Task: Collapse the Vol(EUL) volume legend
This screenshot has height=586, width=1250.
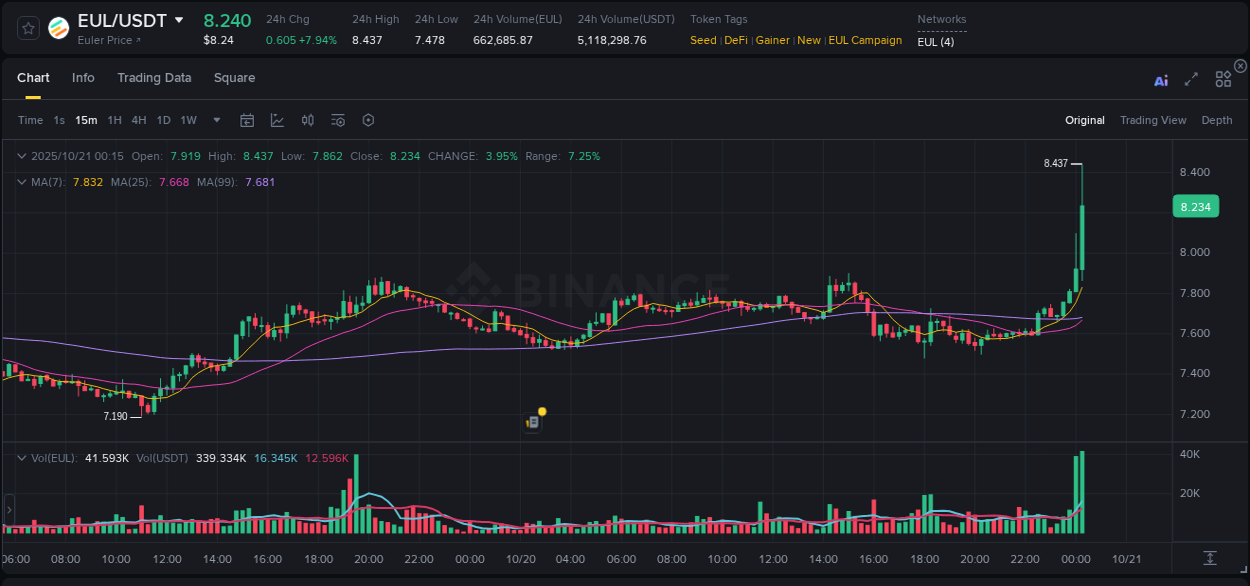Action: (22, 458)
